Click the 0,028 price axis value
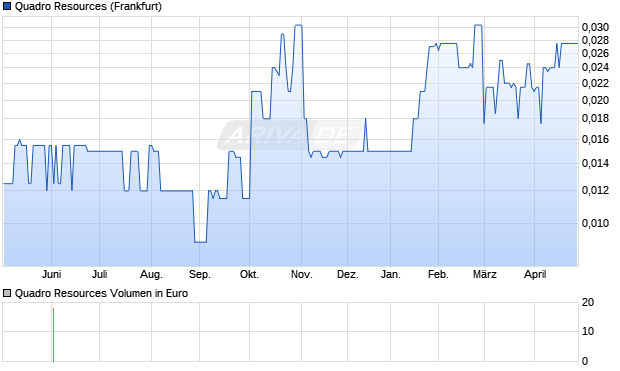The height and width of the screenshot is (371, 620). pyautogui.click(x=595, y=40)
